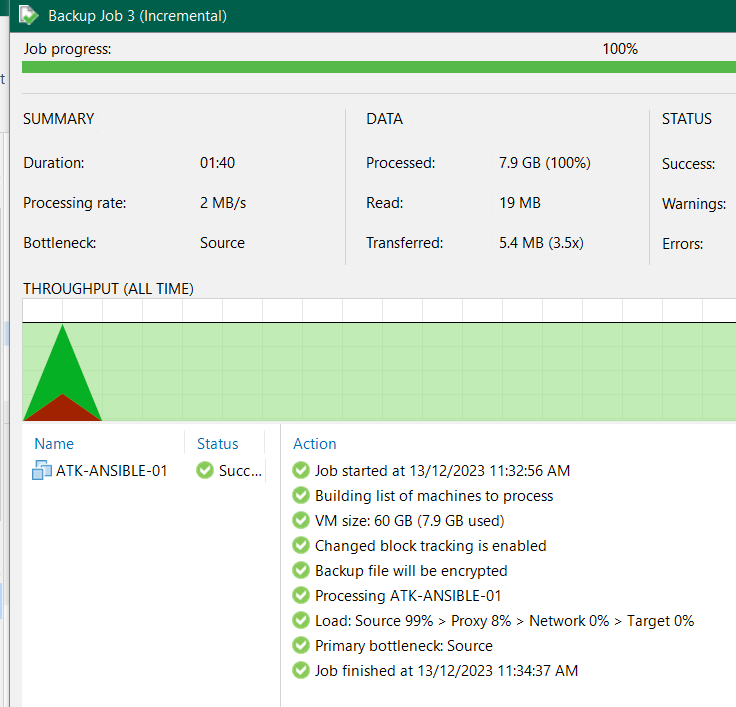This screenshot has height=707, width=736.
Task: Click the check icon beside Primary bottleneck
Action: coord(301,645)
